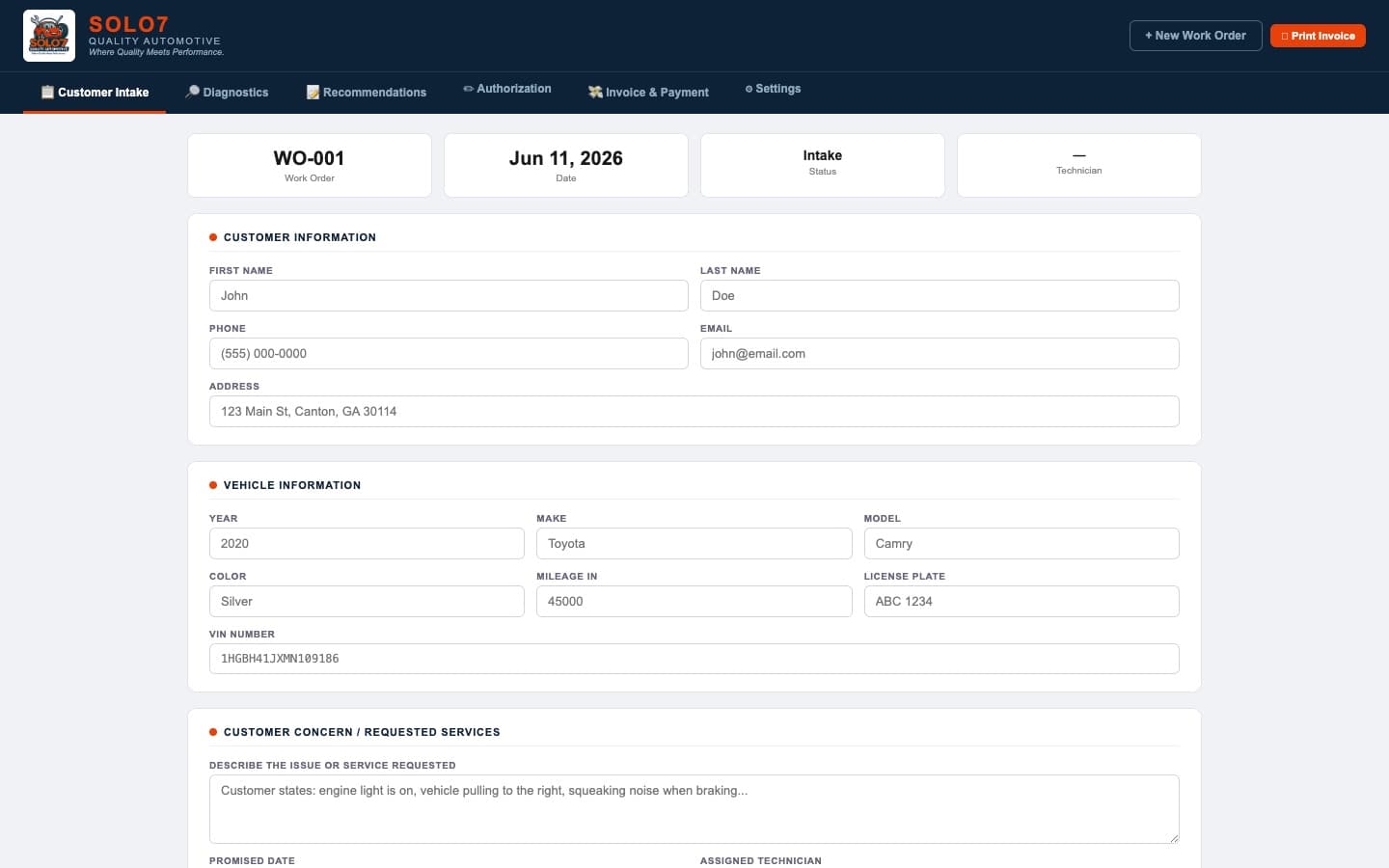Focus the Email input field

(x=940, y=353)
